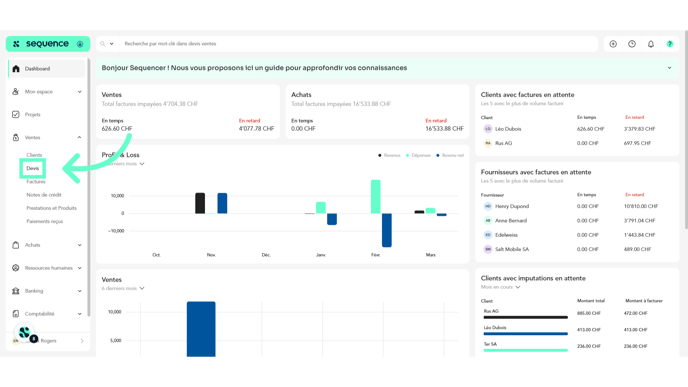Click the Projets checkbox icon
688x387 pixels.
16,115
